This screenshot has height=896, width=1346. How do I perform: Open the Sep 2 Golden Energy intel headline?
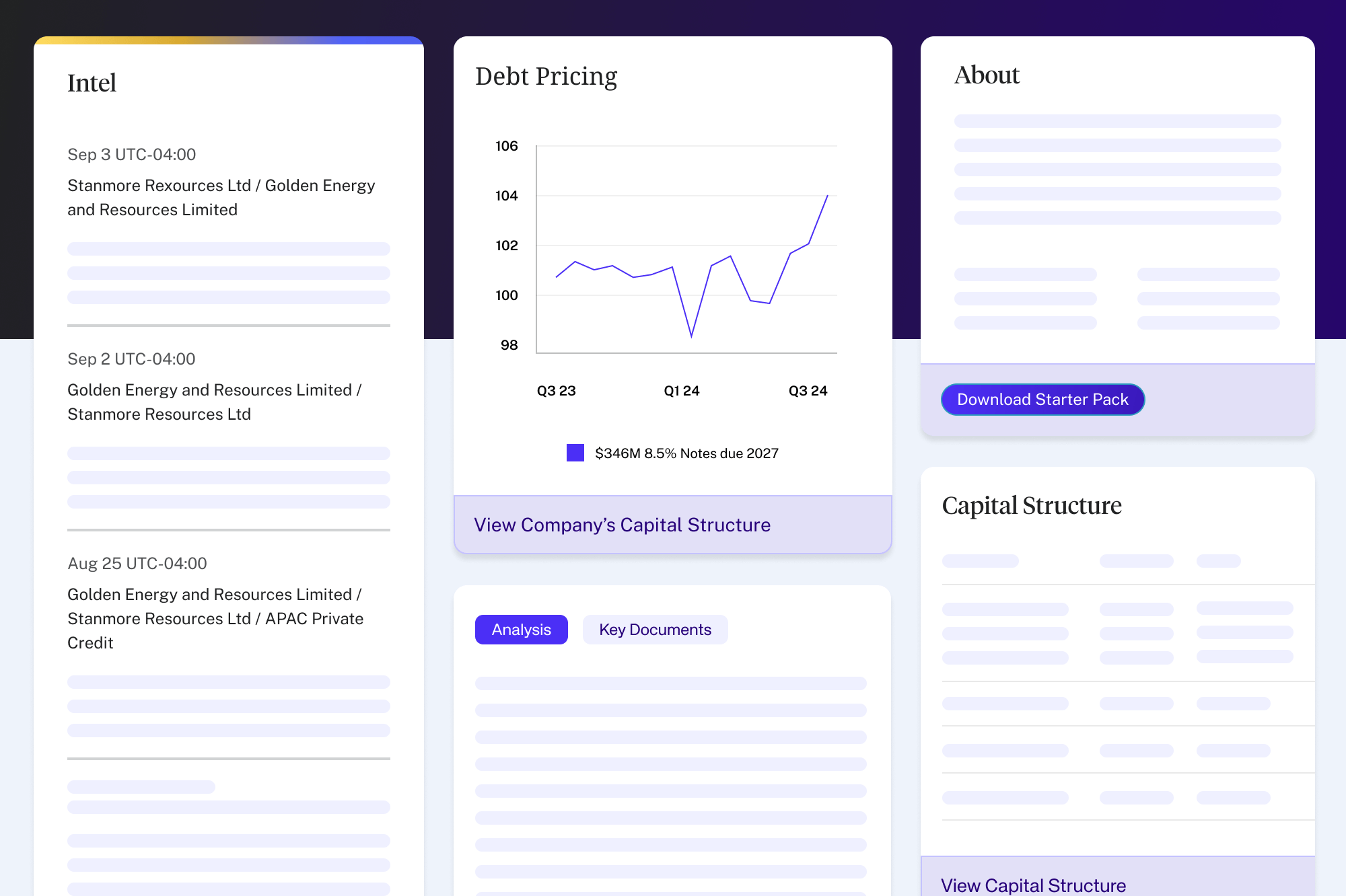(x=214, y=402)
